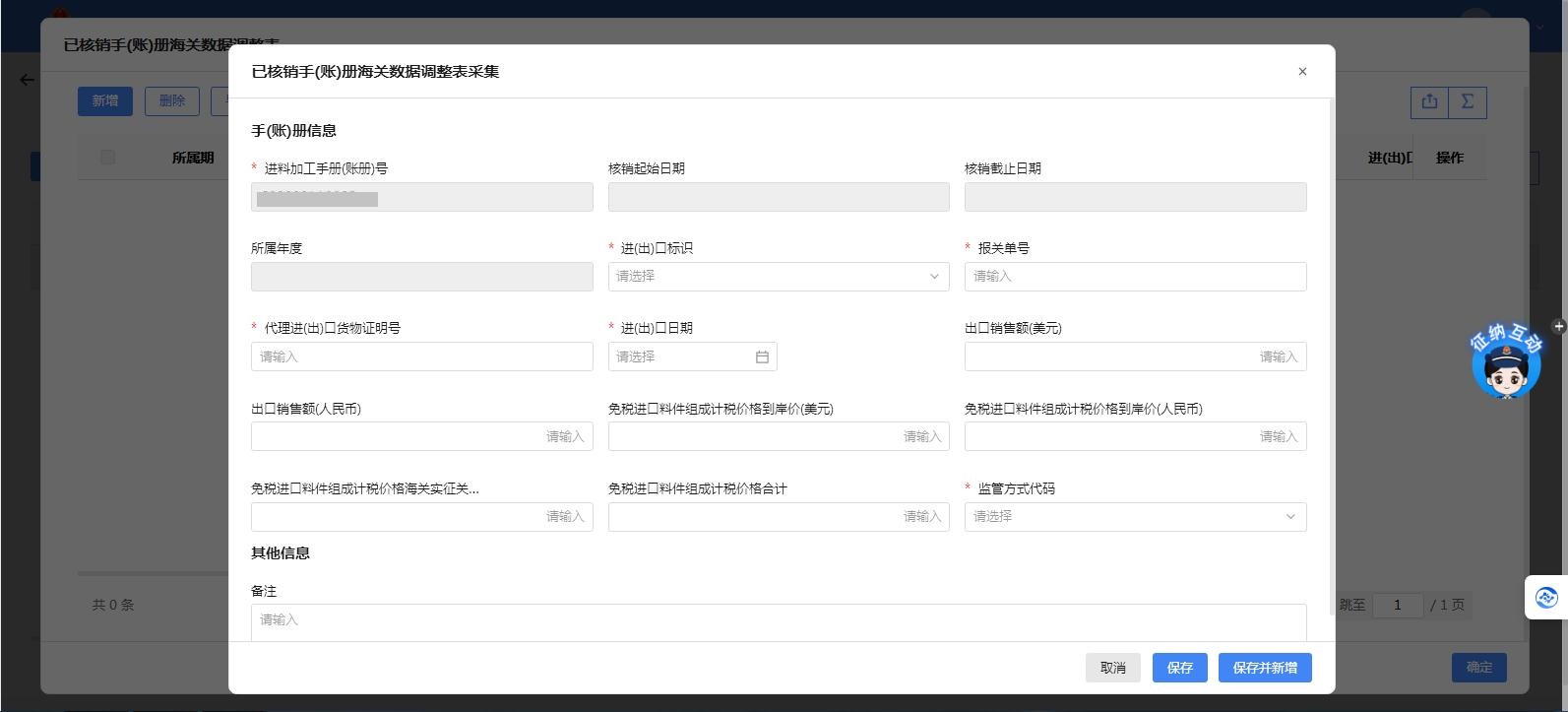Screen dimensions: 1568x712
Task: Click the back arrow on the page
Action: click(27, 80)
